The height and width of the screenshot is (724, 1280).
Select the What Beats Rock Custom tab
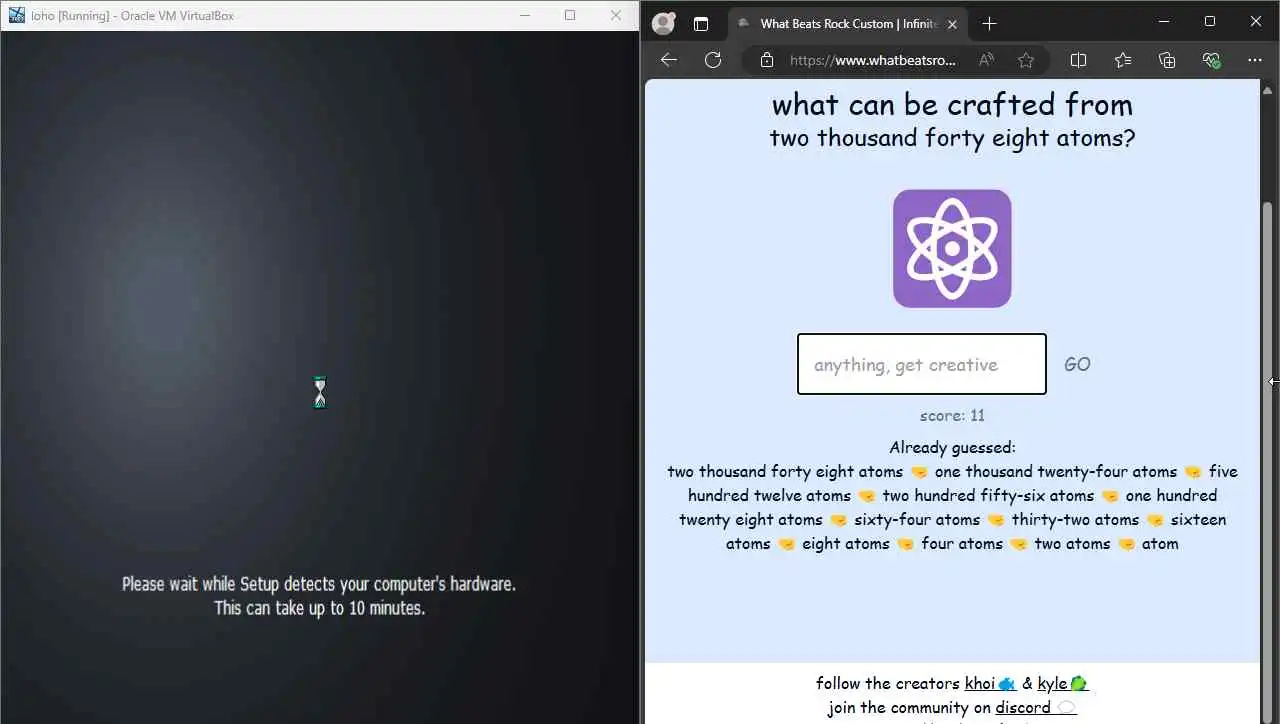pos(848,24)
